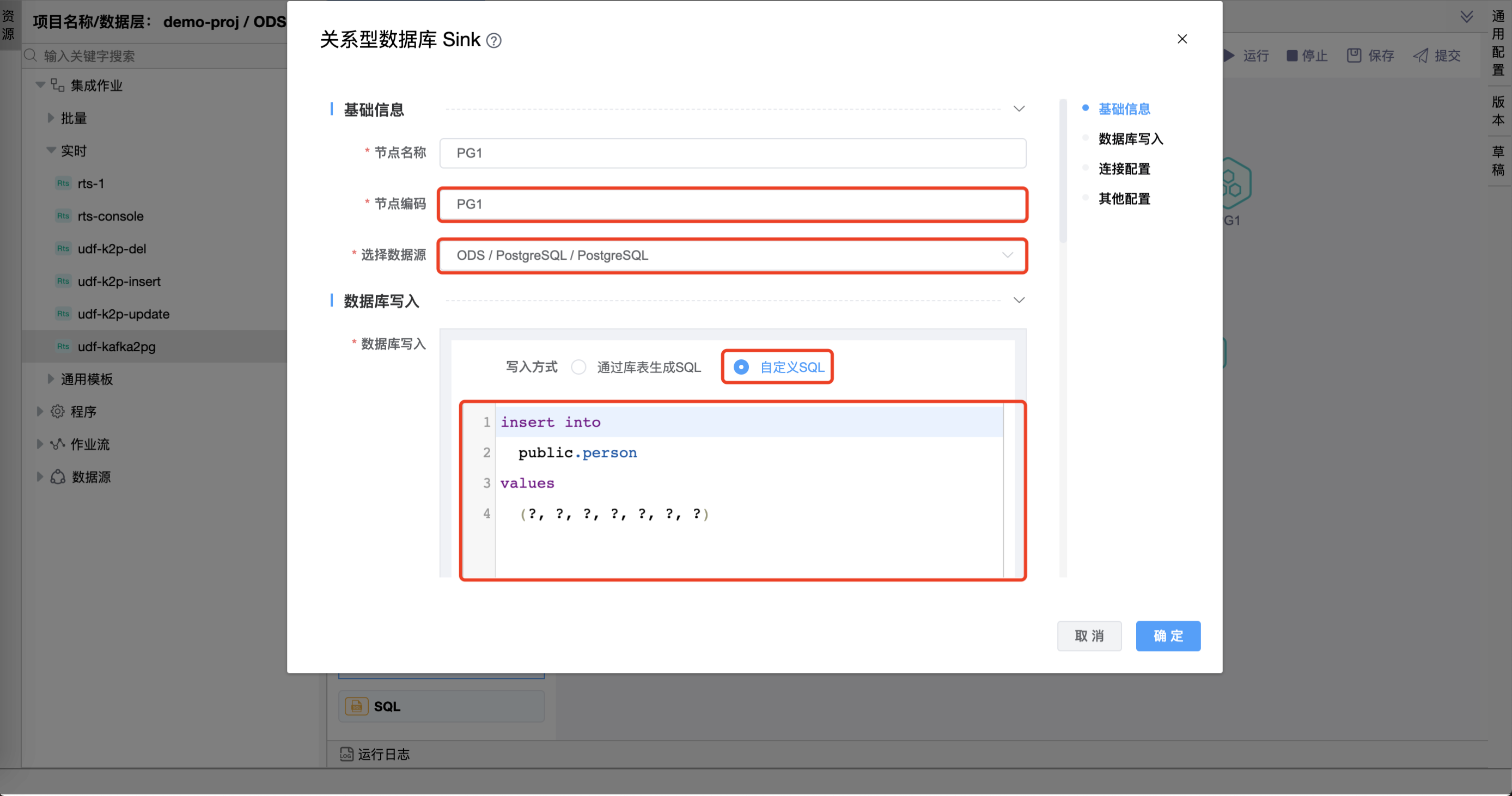The width and height of the screenshot is (1512, 796).
Task: Select 自定义SQL radio option
Action: pos(741,367)
